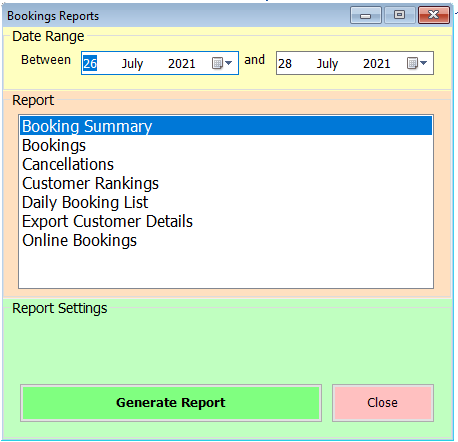This screenshot has width=458, height=442.
Task: Select the start date day 26
Action: tap(90, 63)
